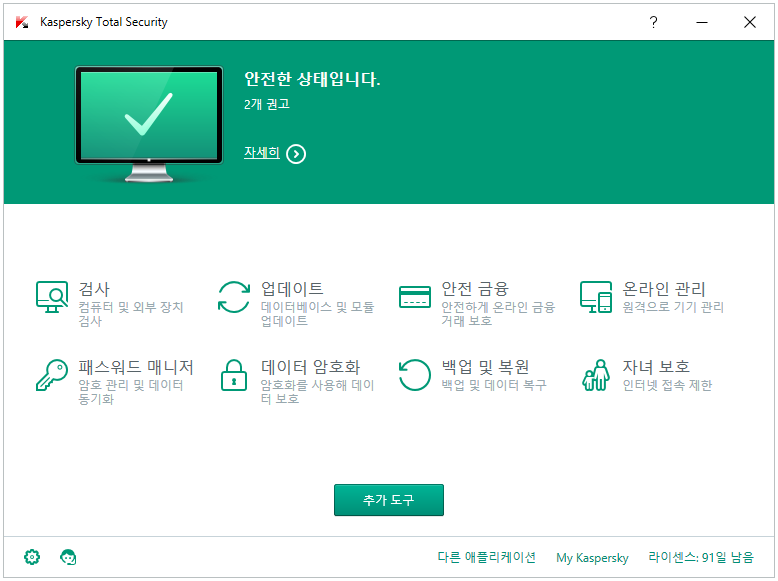Open help with the question mark
Viewport: 778px width, 581px height.
point(653,22)
